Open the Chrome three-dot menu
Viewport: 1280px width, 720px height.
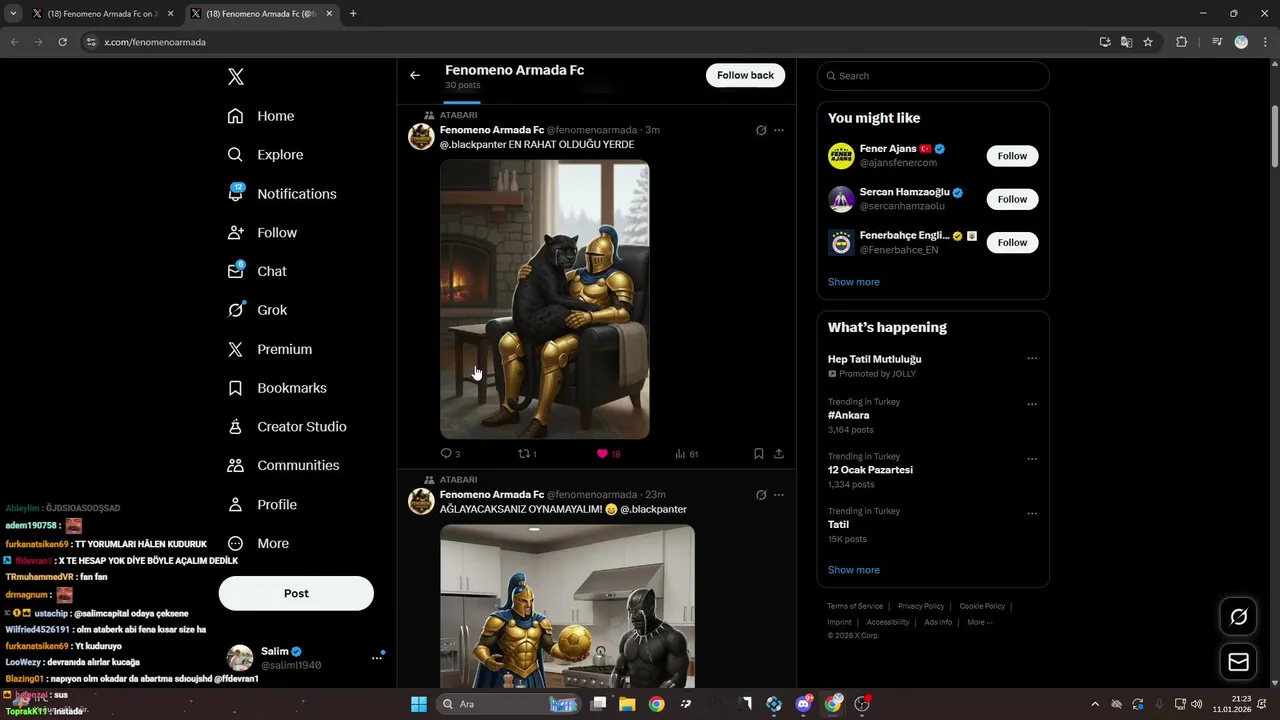1264,42
